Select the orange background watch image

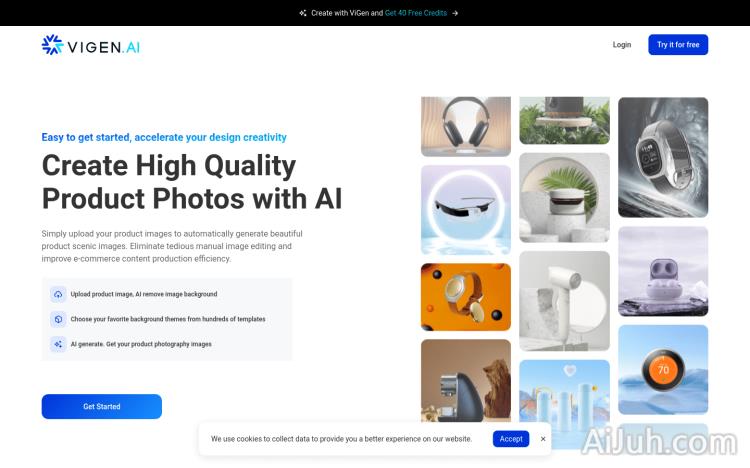tap(466, 297)
